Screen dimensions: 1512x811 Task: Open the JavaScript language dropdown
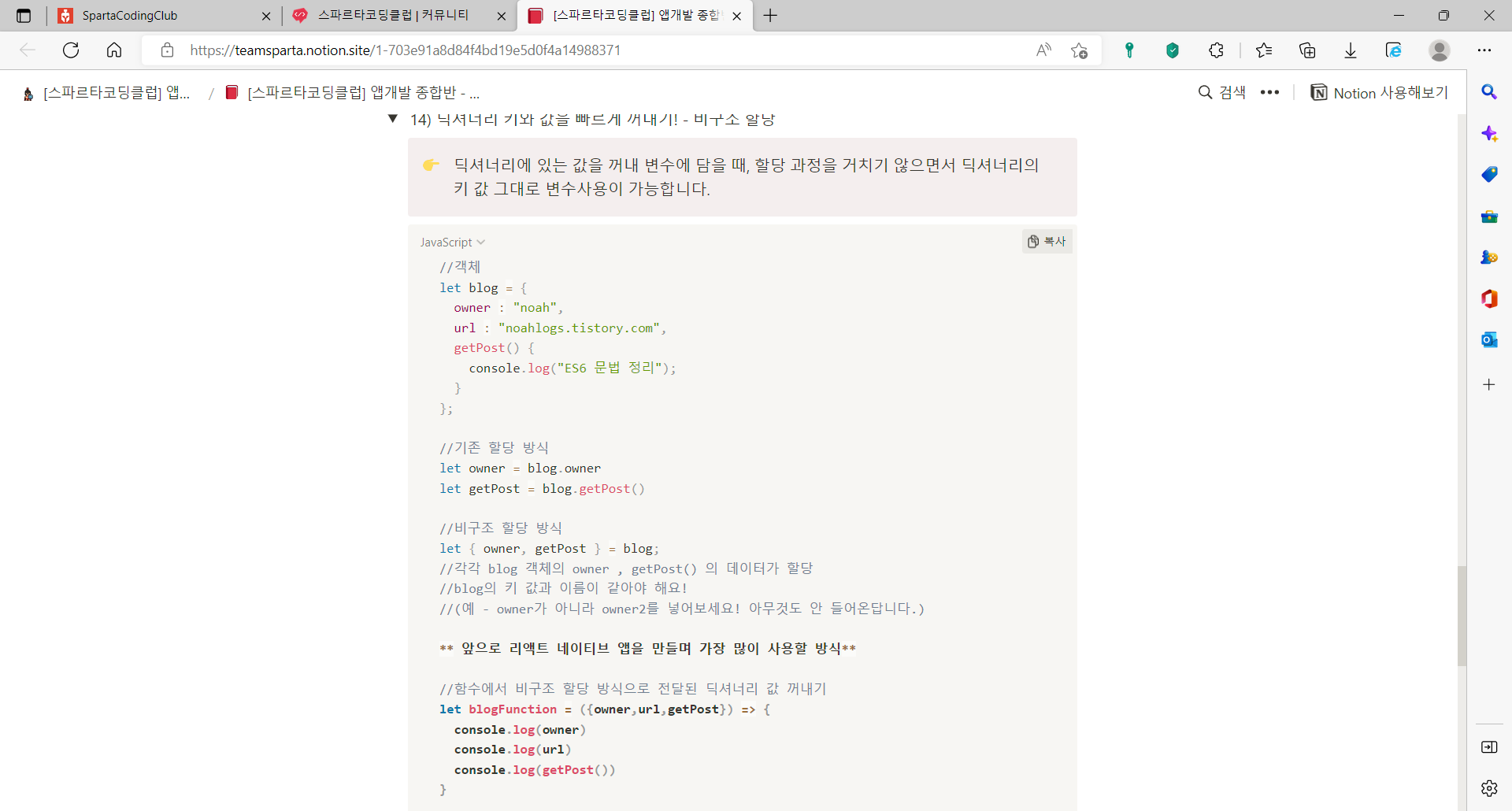[453, 243]
